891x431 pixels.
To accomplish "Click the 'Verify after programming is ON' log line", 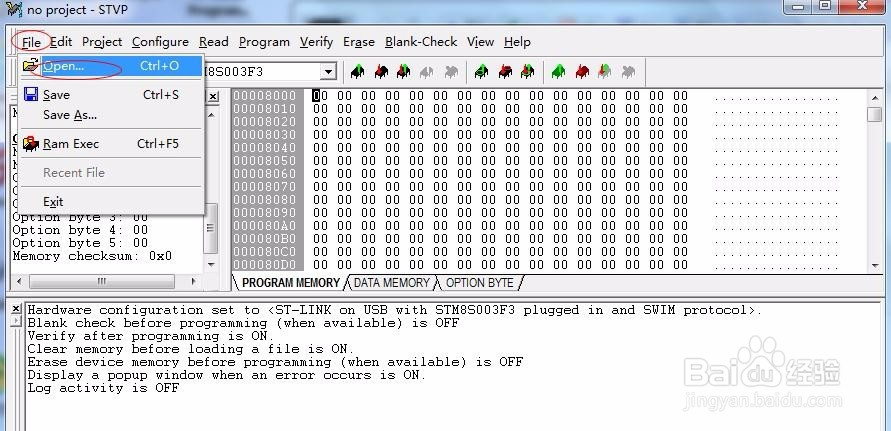I will coord(151,336).
